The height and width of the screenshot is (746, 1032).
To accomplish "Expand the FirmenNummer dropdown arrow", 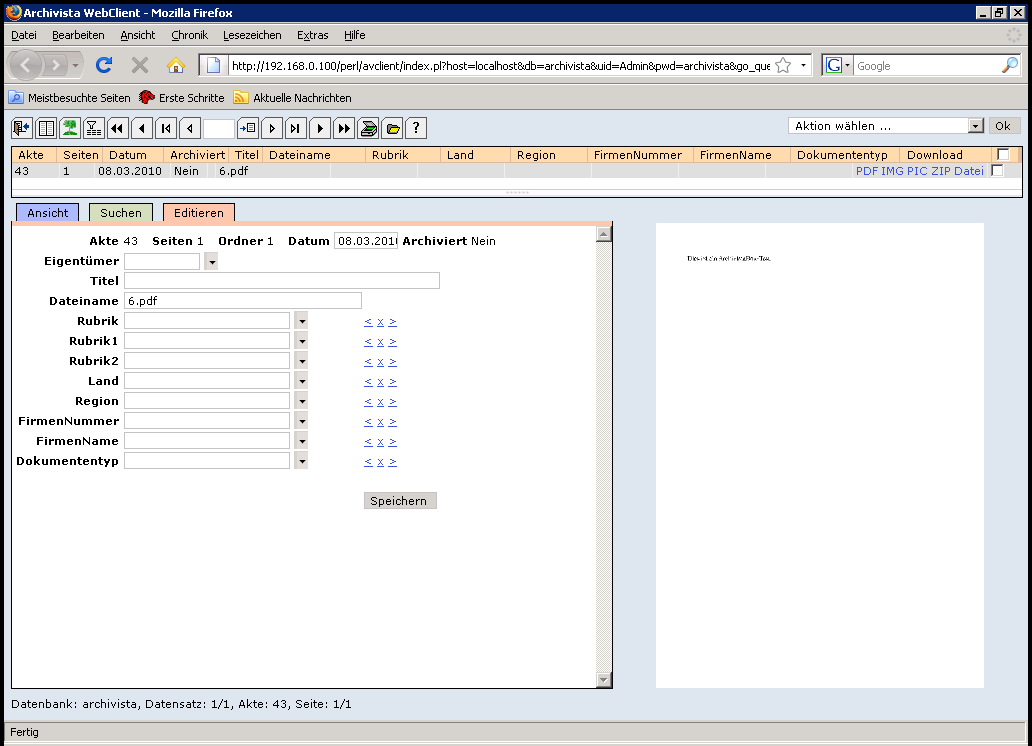I will 301,421.
